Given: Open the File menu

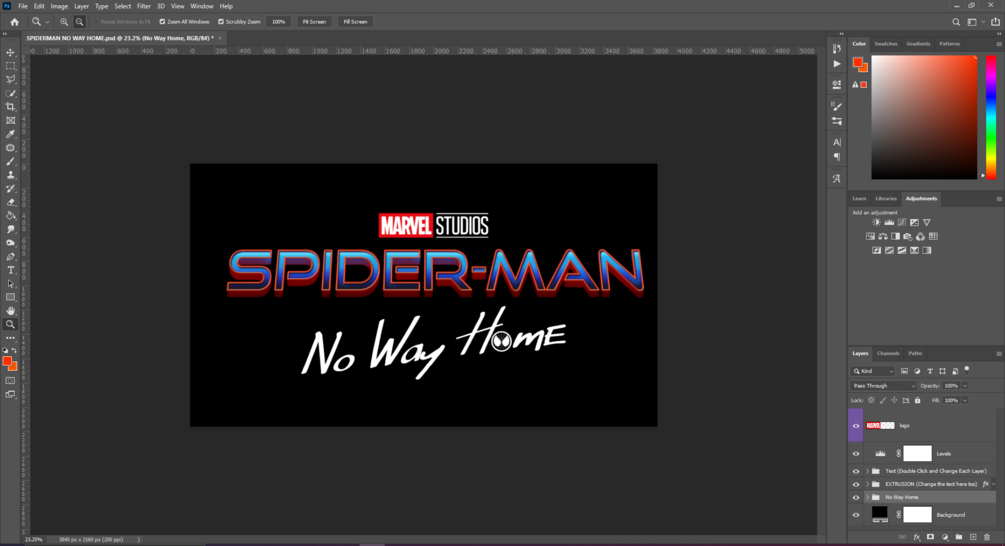Looking at the screenshot, I should pos(22,6).
